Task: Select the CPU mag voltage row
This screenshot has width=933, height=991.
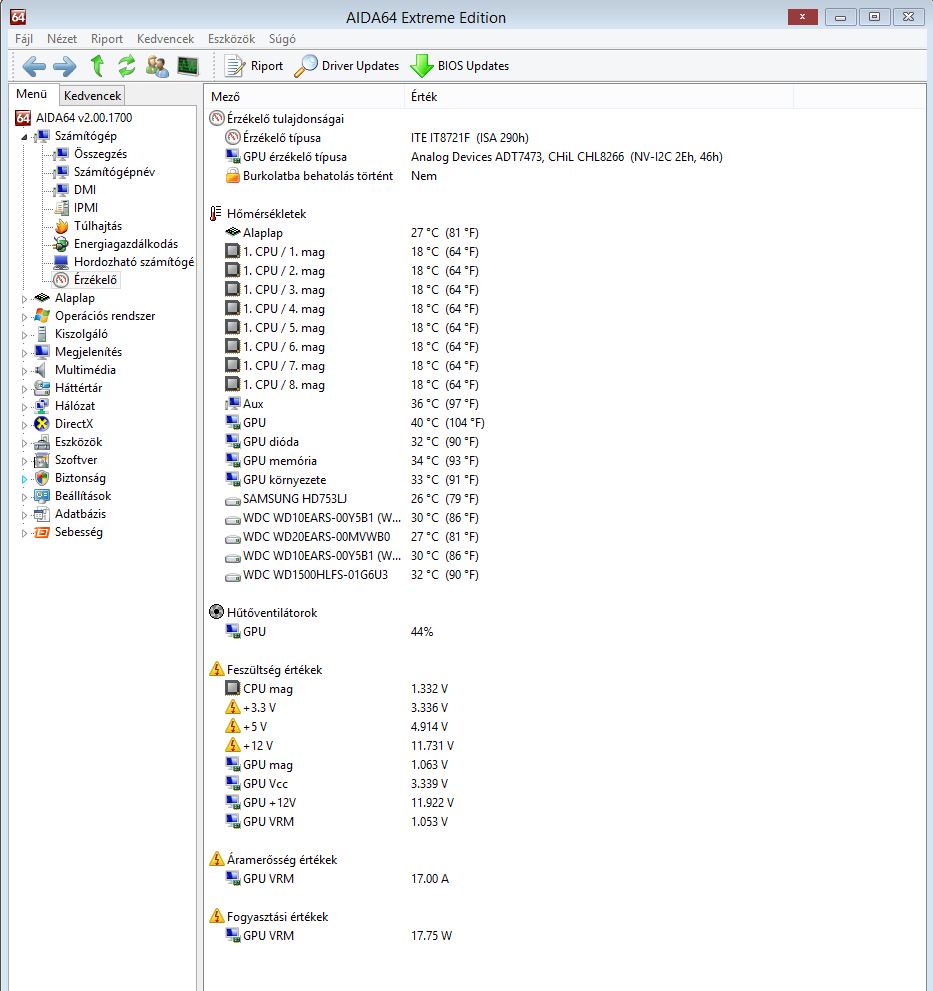Action: (x=337, y=688)
